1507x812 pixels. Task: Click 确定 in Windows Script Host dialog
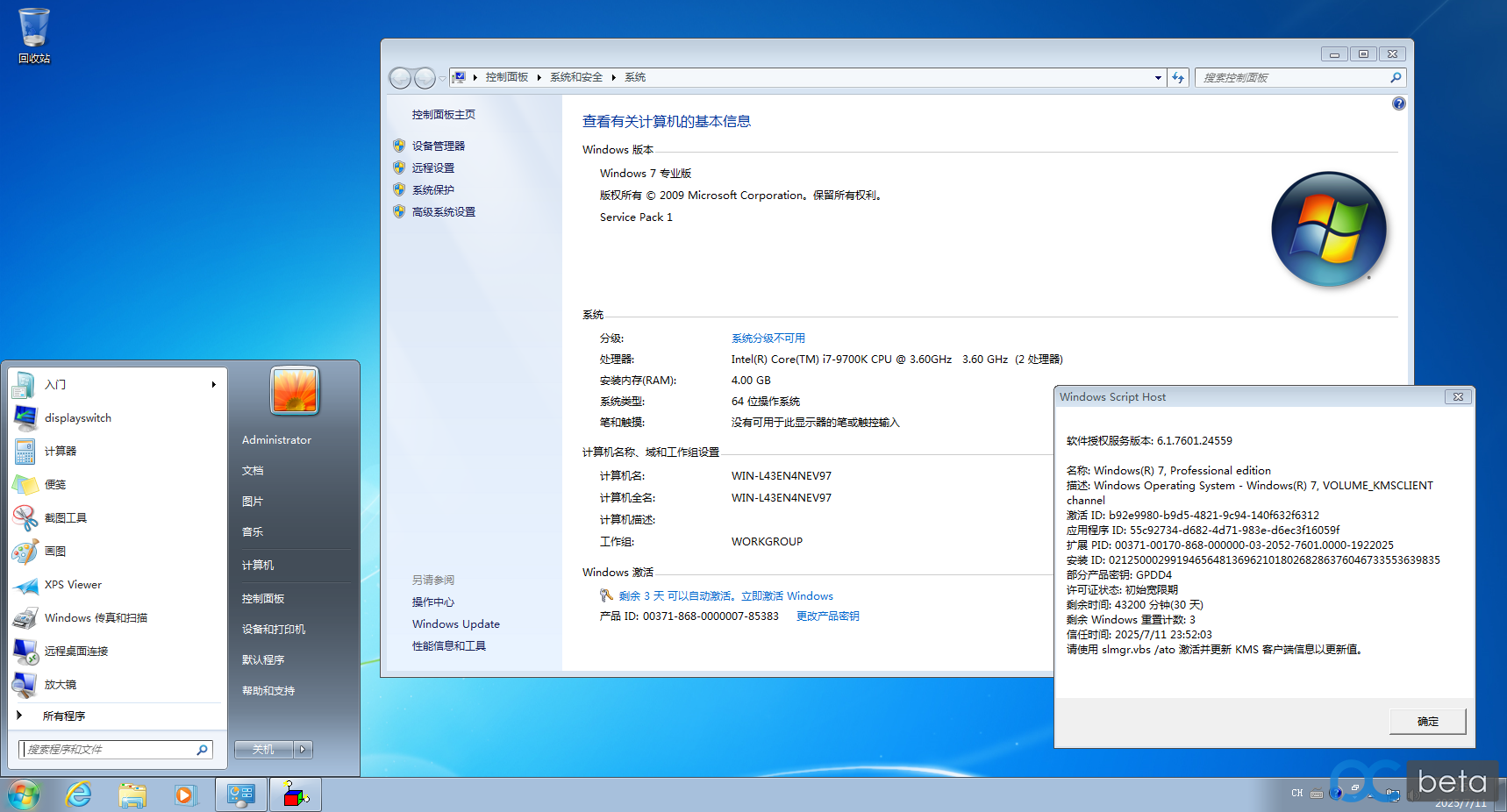pos(1427,722)
